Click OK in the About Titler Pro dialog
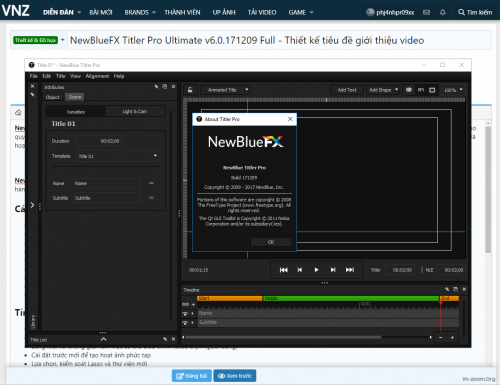Viewport: 500px width, 386px height. tap(271, 242)
